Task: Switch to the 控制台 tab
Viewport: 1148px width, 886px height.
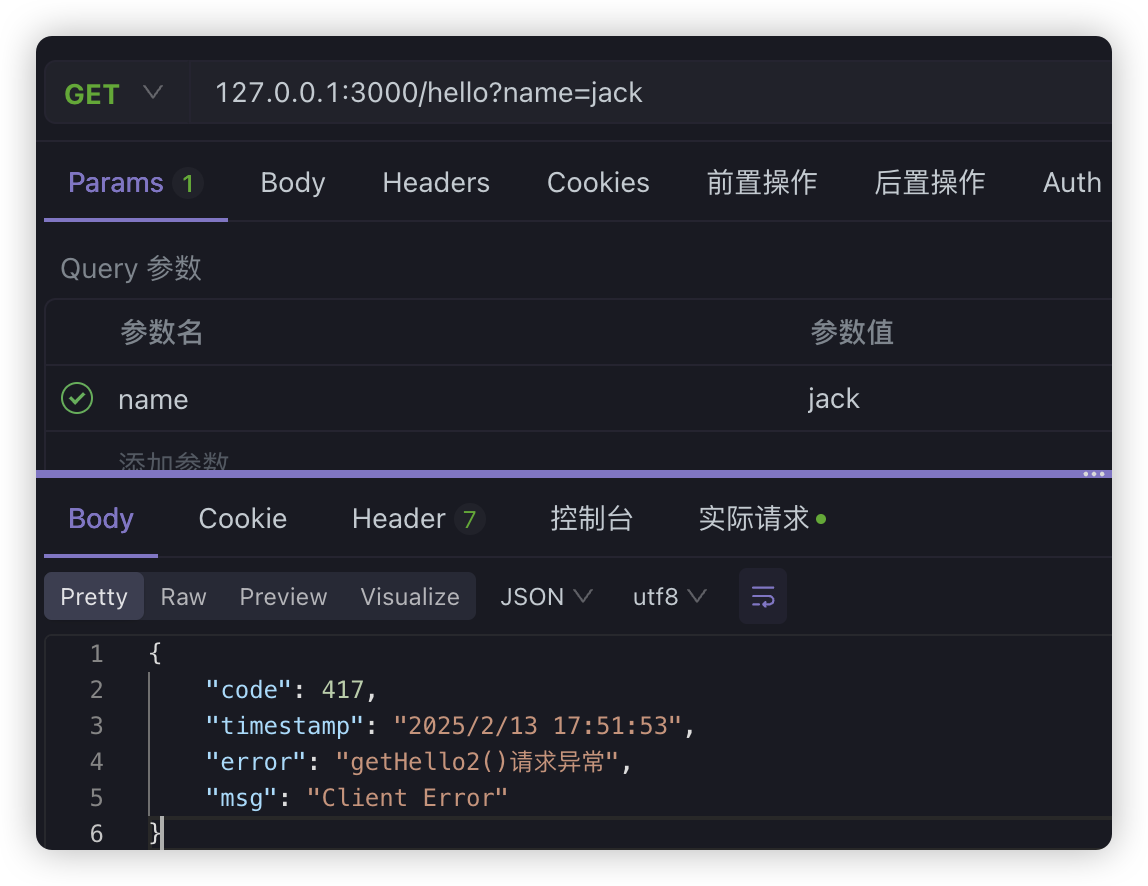Action: click(591, 519)
